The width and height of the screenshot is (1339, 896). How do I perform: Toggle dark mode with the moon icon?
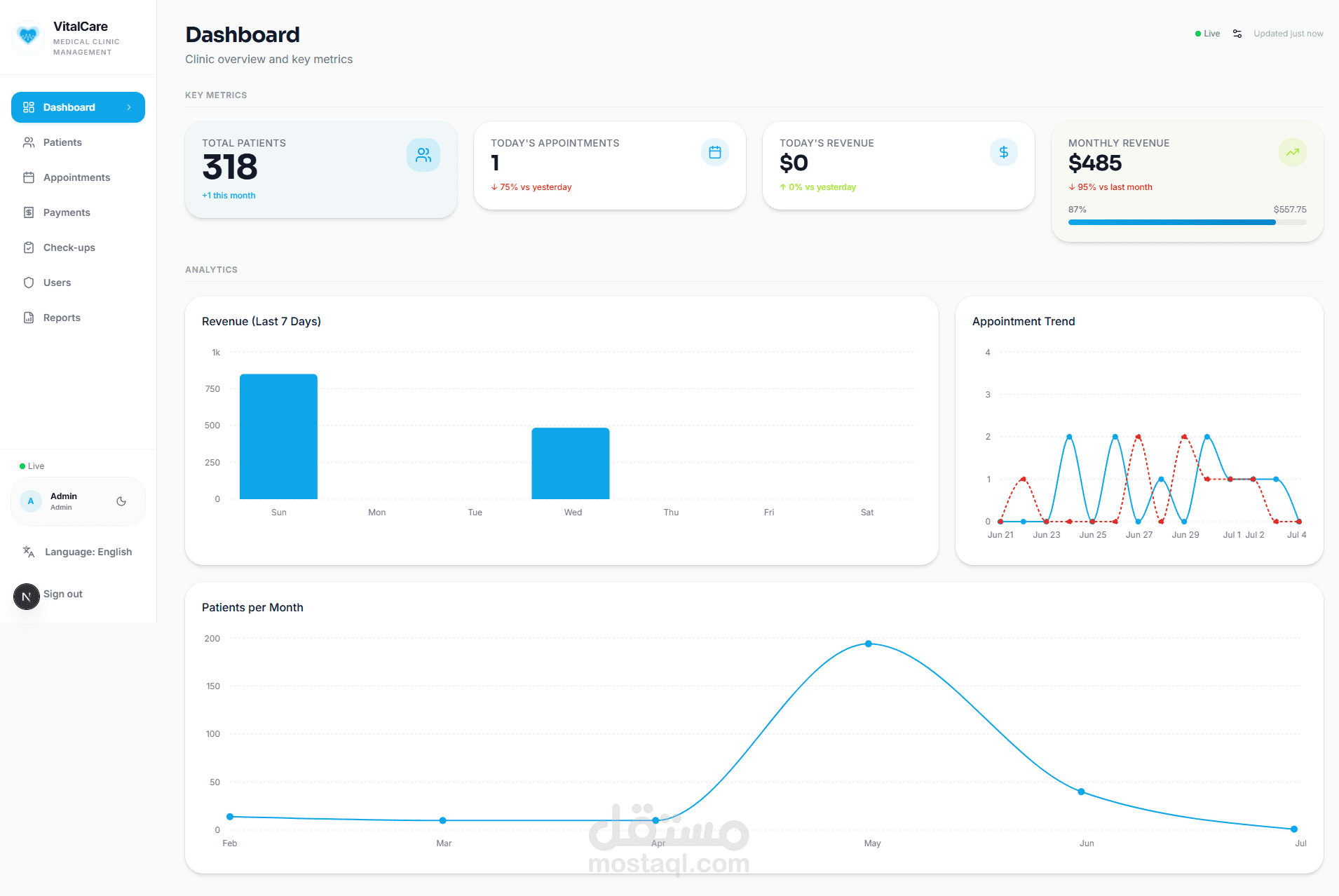(121, 501)
